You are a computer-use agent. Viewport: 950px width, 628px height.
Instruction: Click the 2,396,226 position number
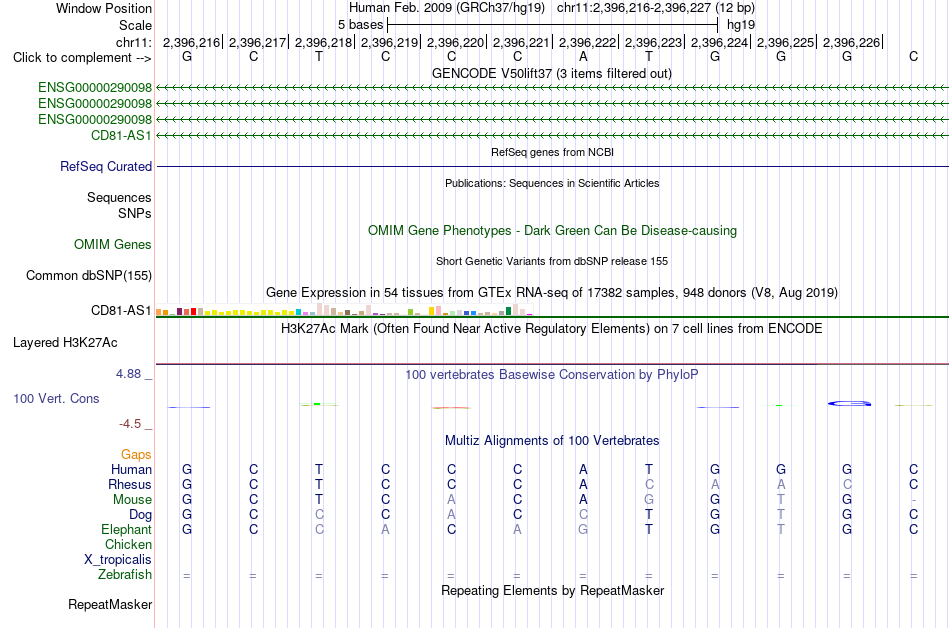pyautogui.click(x=852, y=42)
